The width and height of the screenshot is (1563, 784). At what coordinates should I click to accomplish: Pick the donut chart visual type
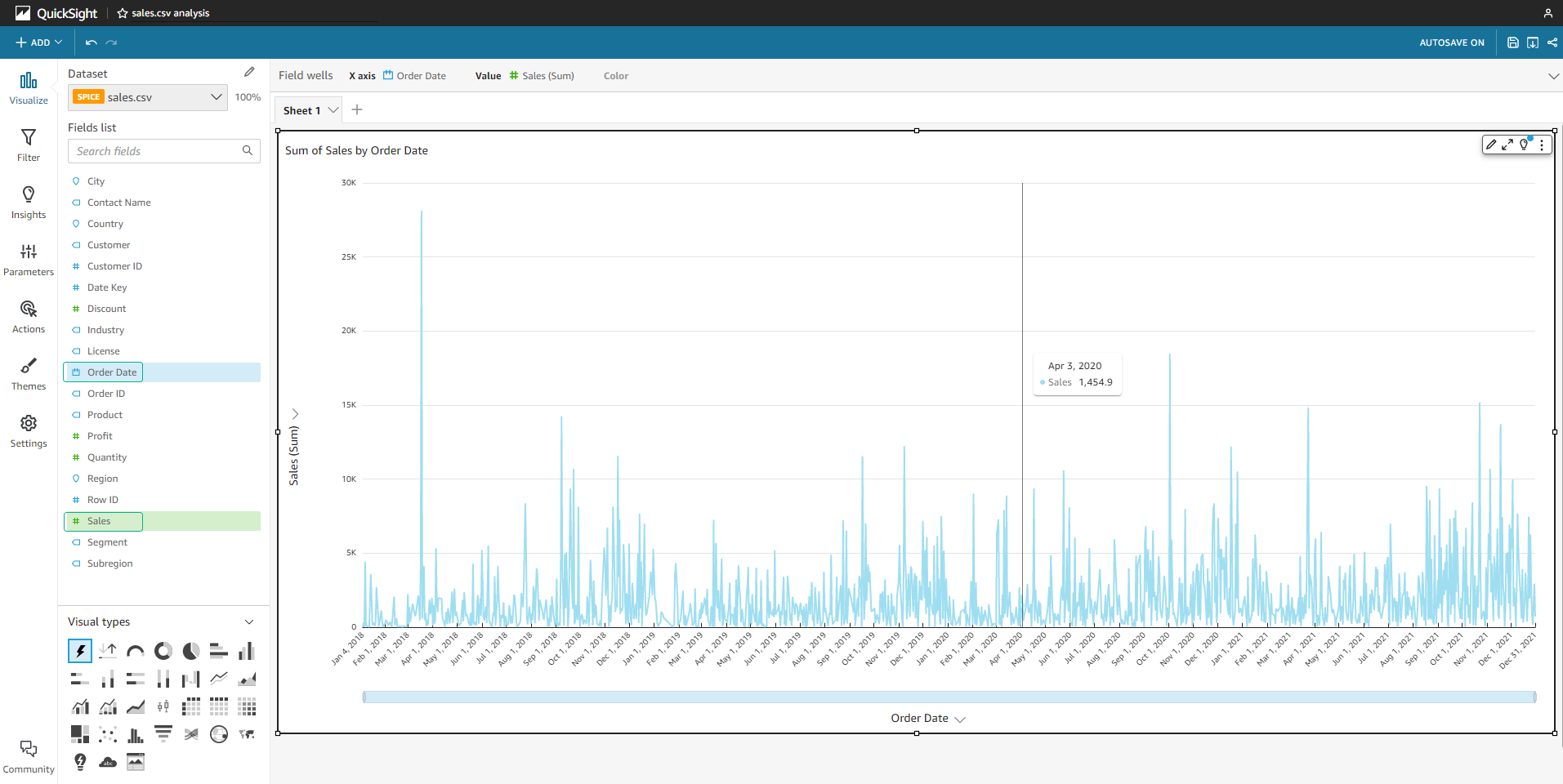coord(163,651)
